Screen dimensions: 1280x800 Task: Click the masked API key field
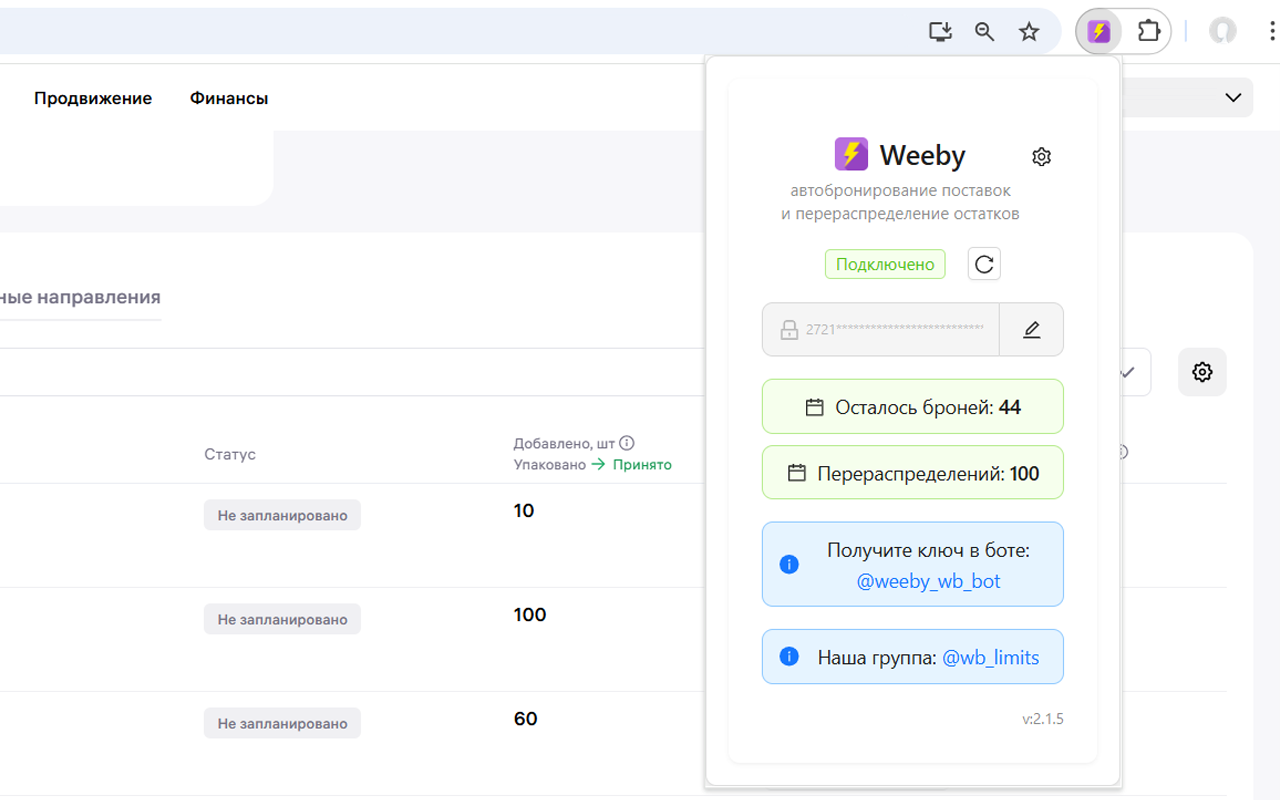[x=881, y=329]
